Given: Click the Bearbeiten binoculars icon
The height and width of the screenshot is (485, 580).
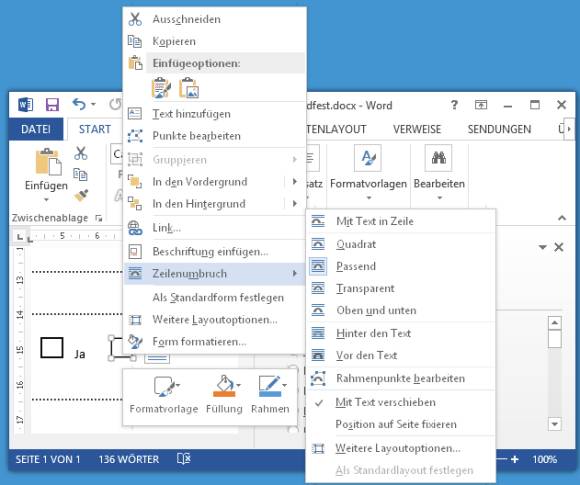Looking at the screenshot, I should tap(439, 158).
